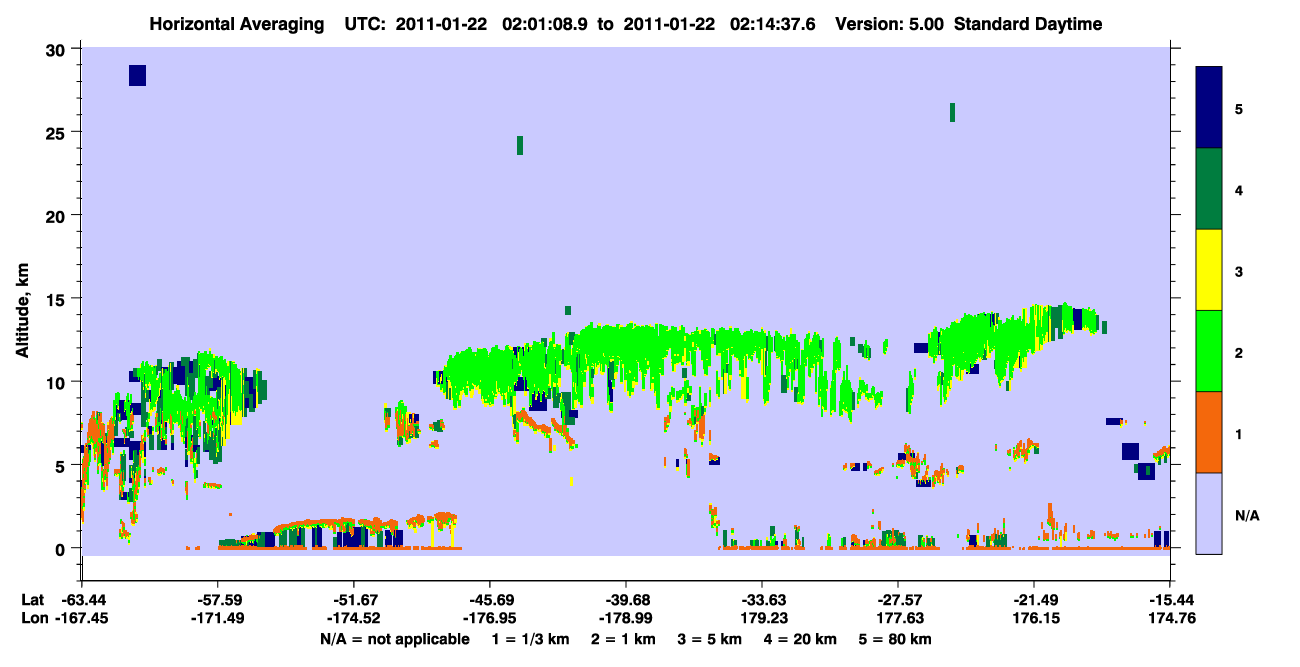This screenshot has width=1300, height=667.
Task: Click the bright green level 2 colorbar segment
Action: click(1209, 351)
